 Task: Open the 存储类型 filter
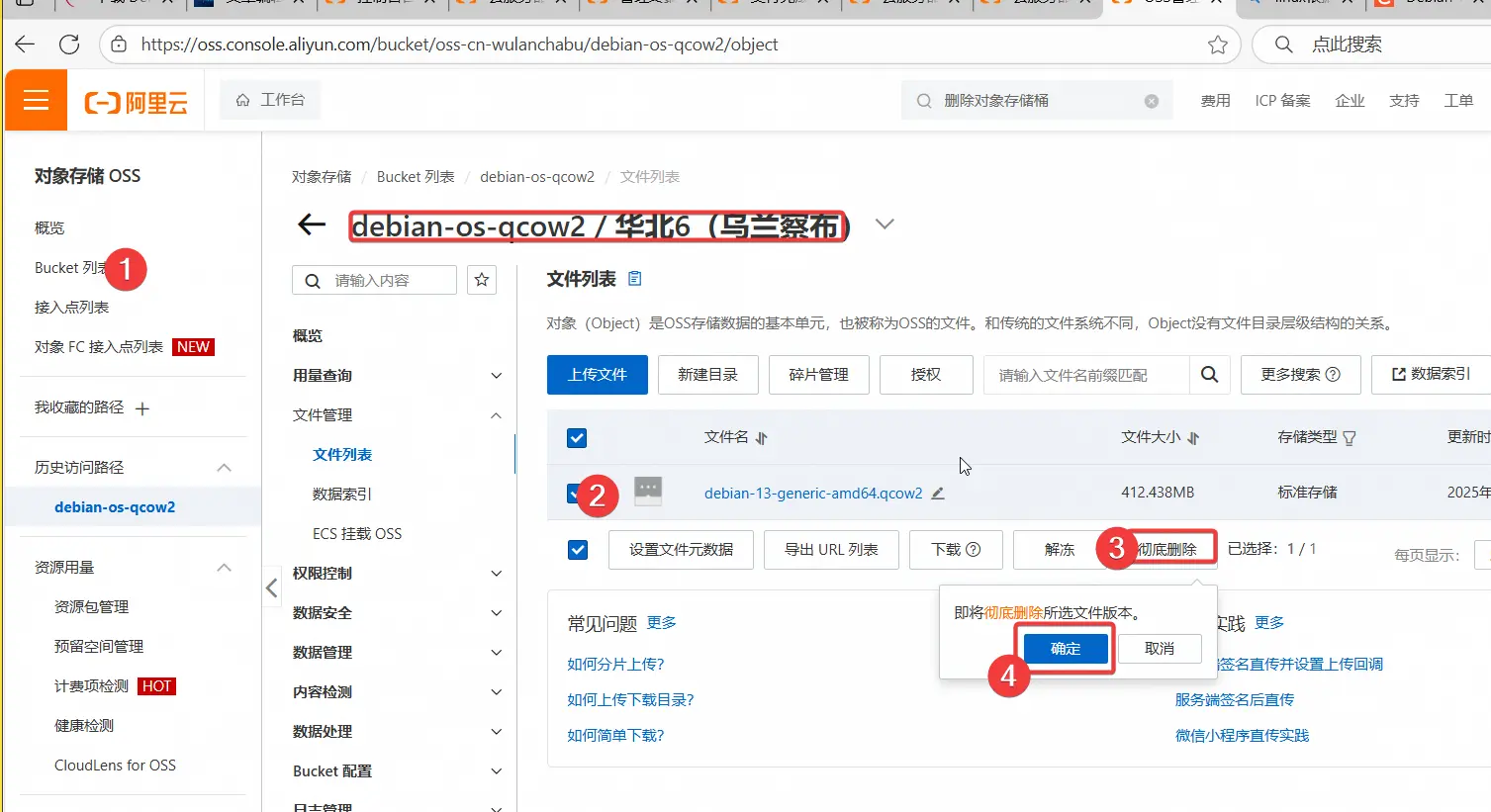pos(1350,438)
